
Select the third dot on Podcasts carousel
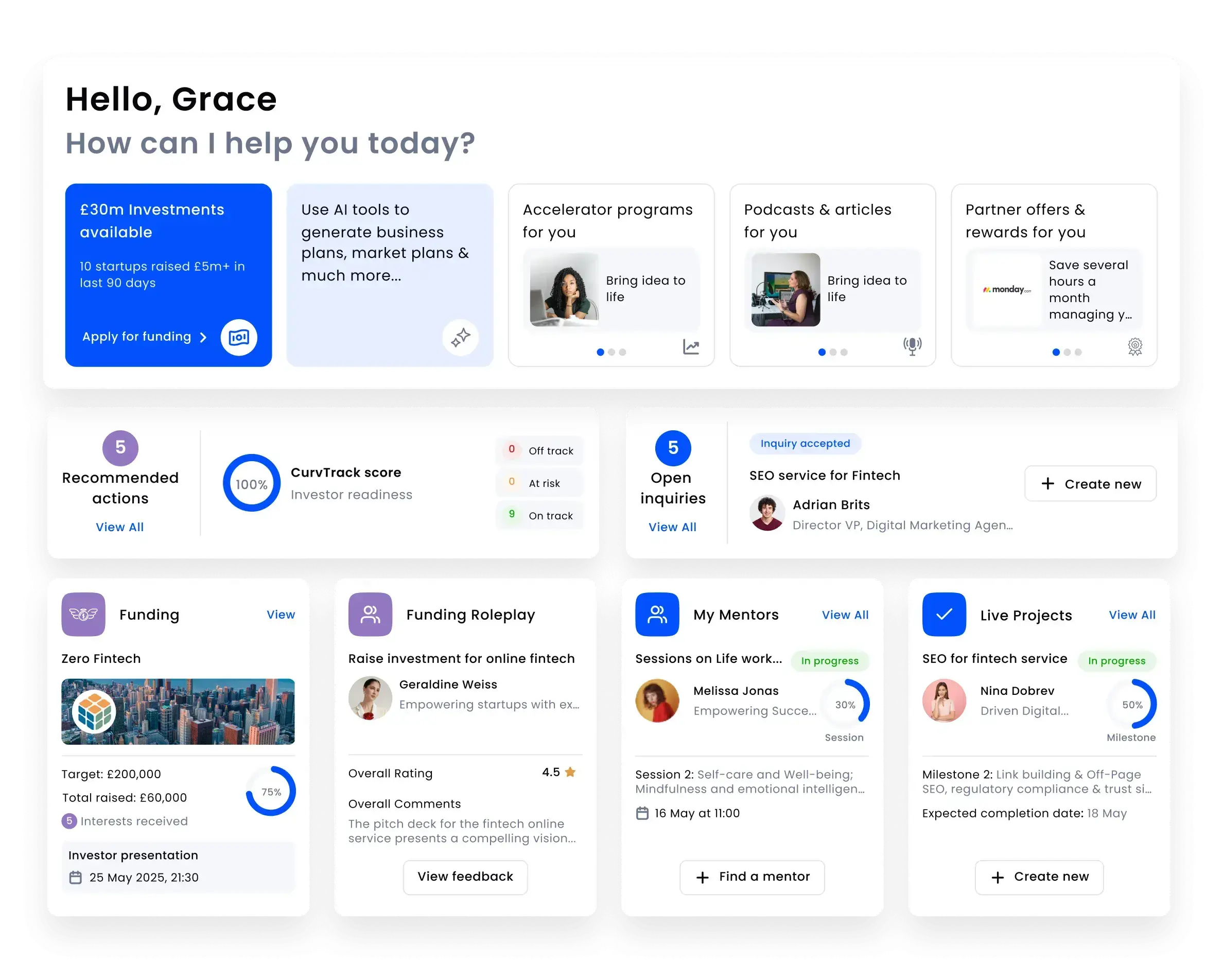[x=844, y=352]
